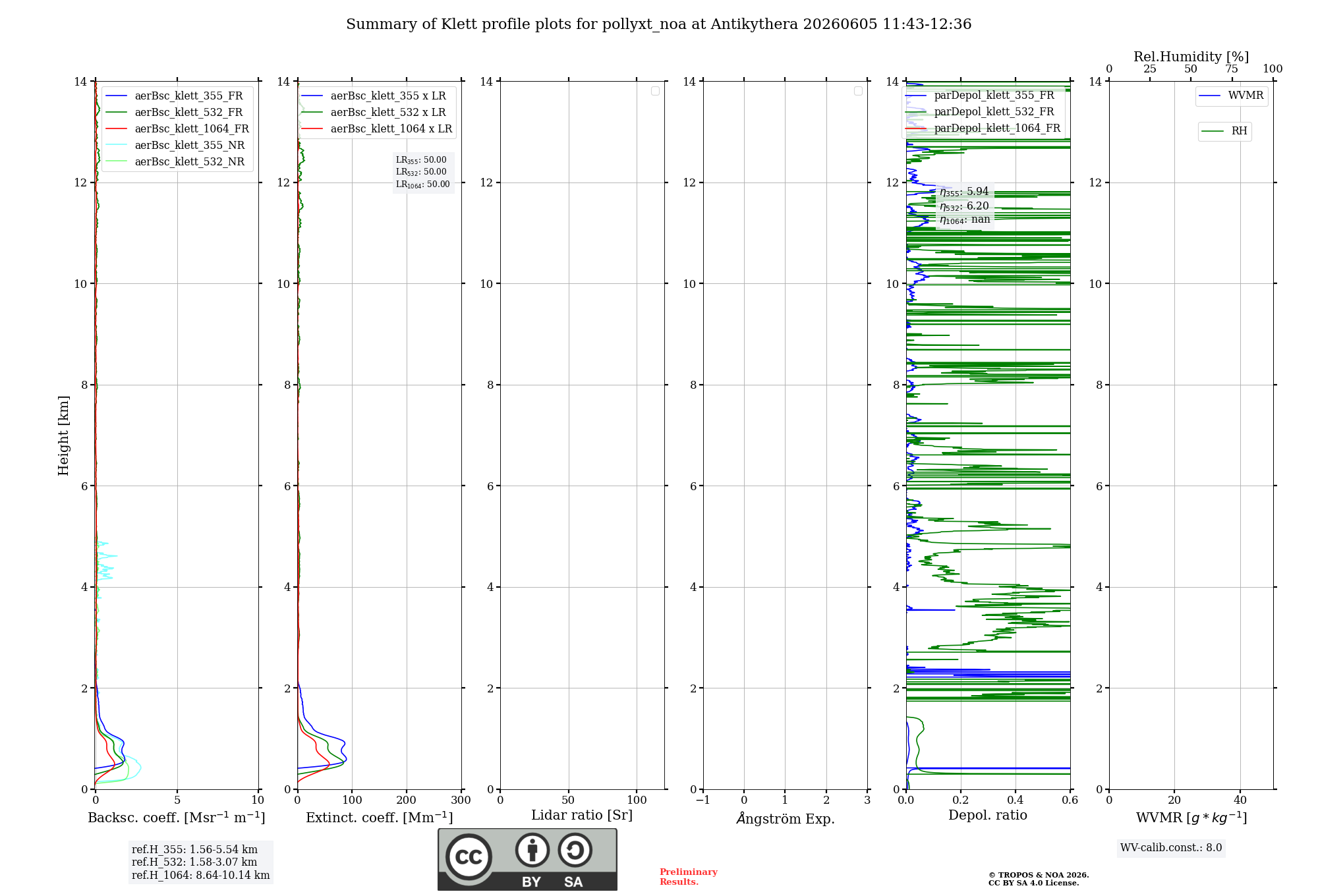Click the Rel.Humidity [%] top axis label

(1191, 57)
